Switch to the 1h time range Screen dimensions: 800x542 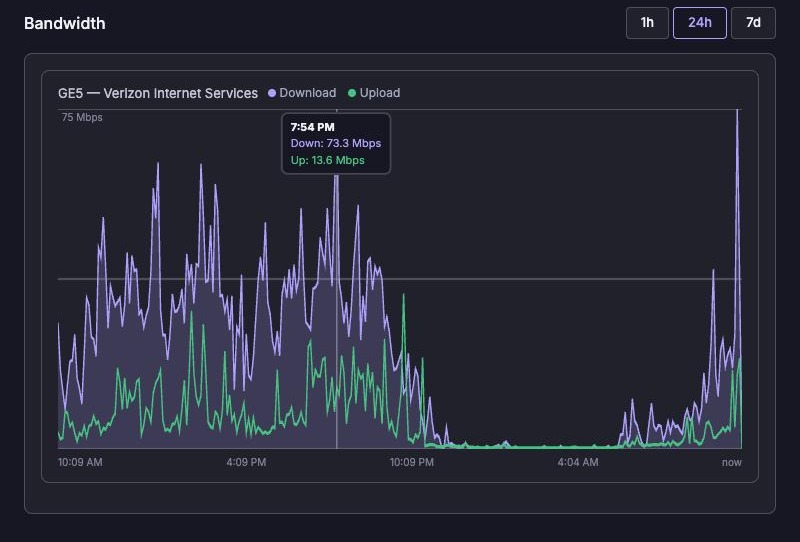click(647, 23)
